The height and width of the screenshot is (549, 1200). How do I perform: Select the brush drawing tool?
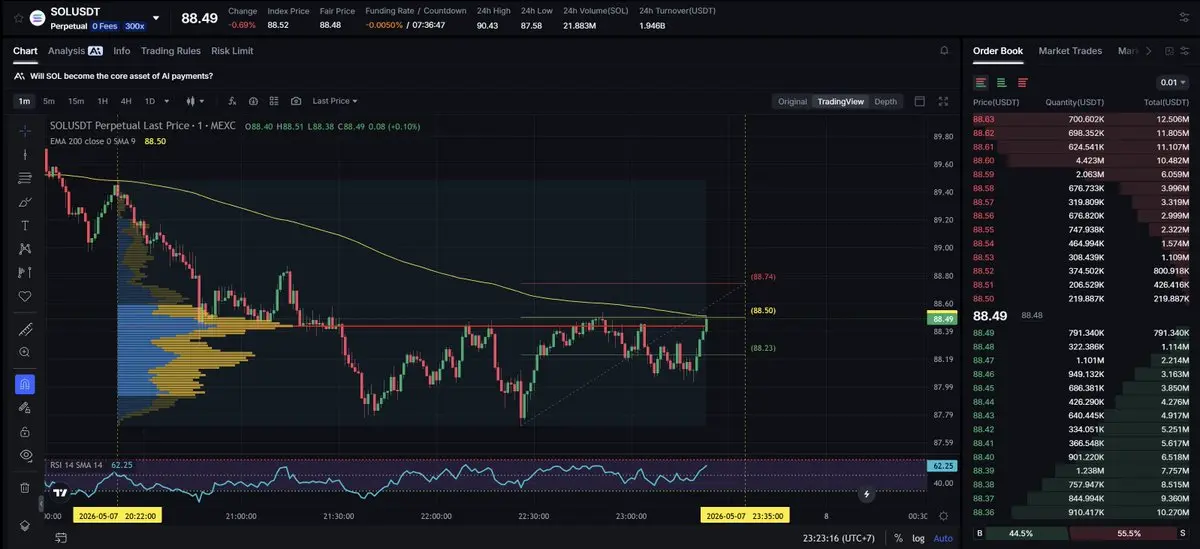pos(25,202)
